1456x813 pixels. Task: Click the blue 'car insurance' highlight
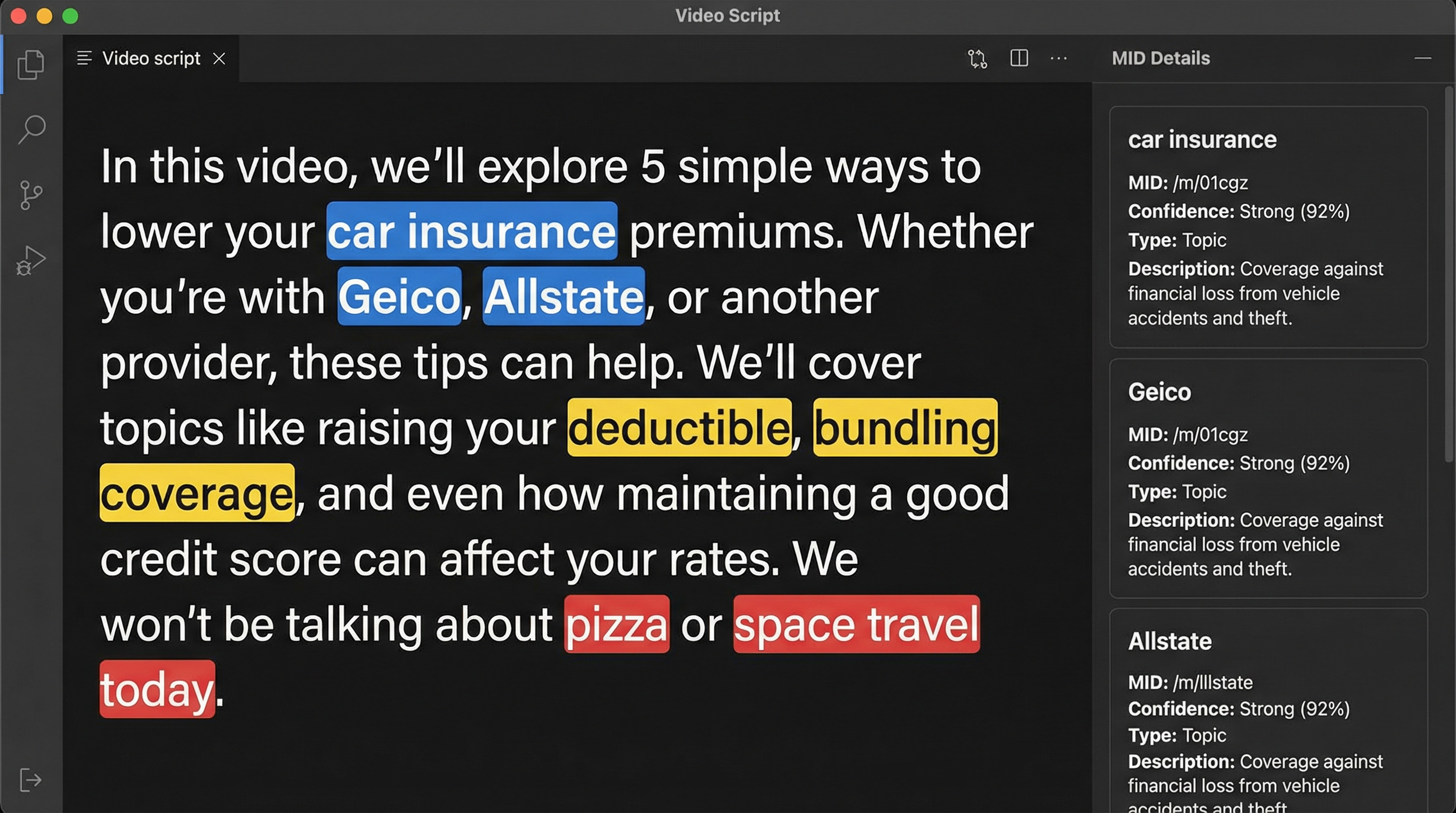(471, 231)
